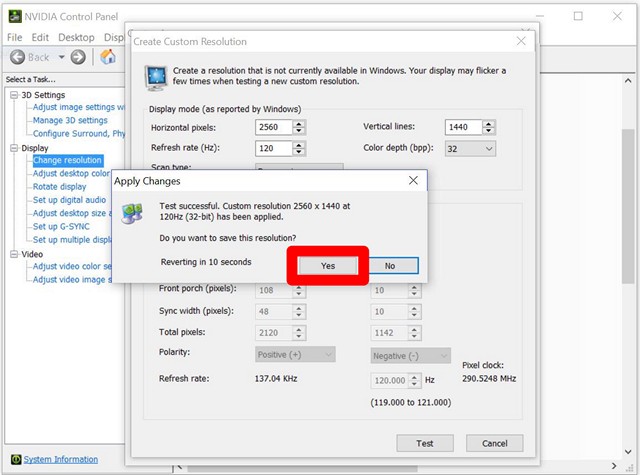Screen dimensions: 640x475
Task: Close the Apply Changes dialog
Action: [413, 180]
